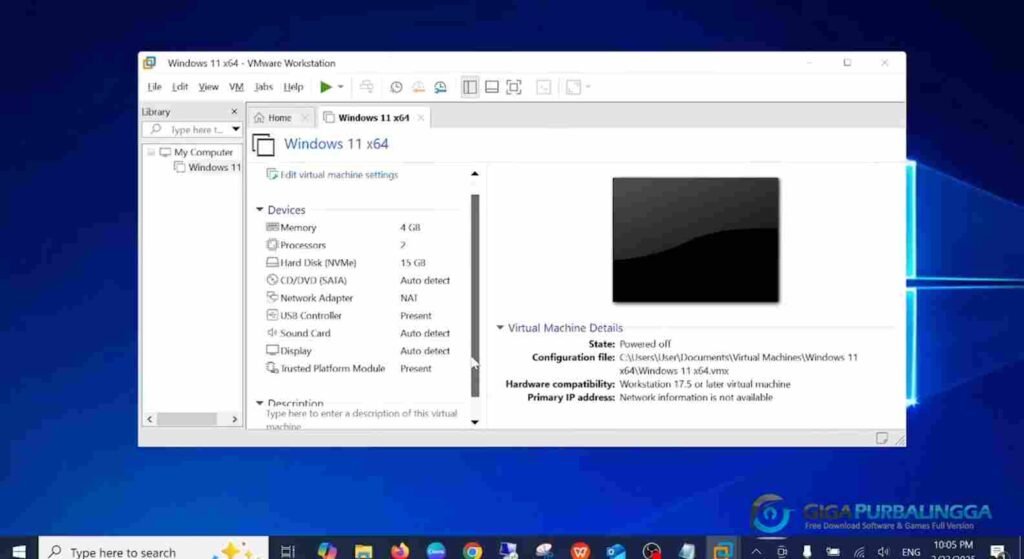Open WPS Office from the taskbar

580,552
